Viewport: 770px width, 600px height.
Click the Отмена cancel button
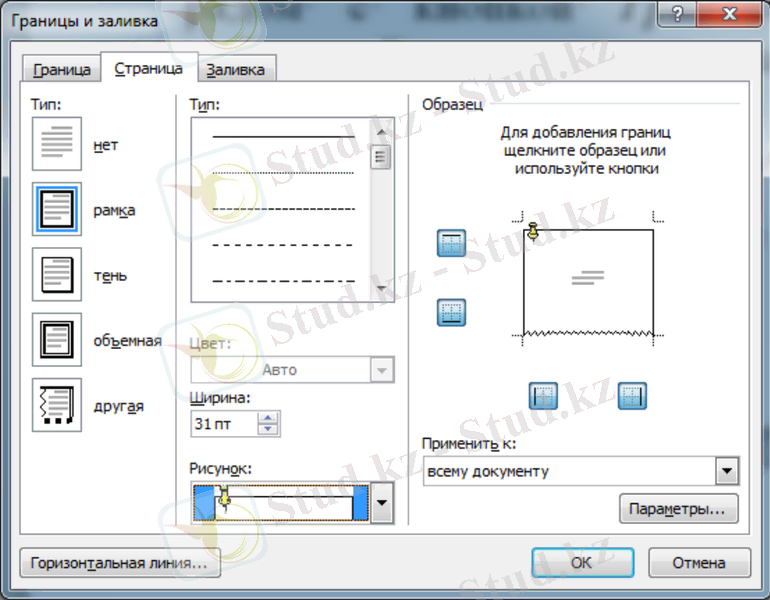(699, 563)
